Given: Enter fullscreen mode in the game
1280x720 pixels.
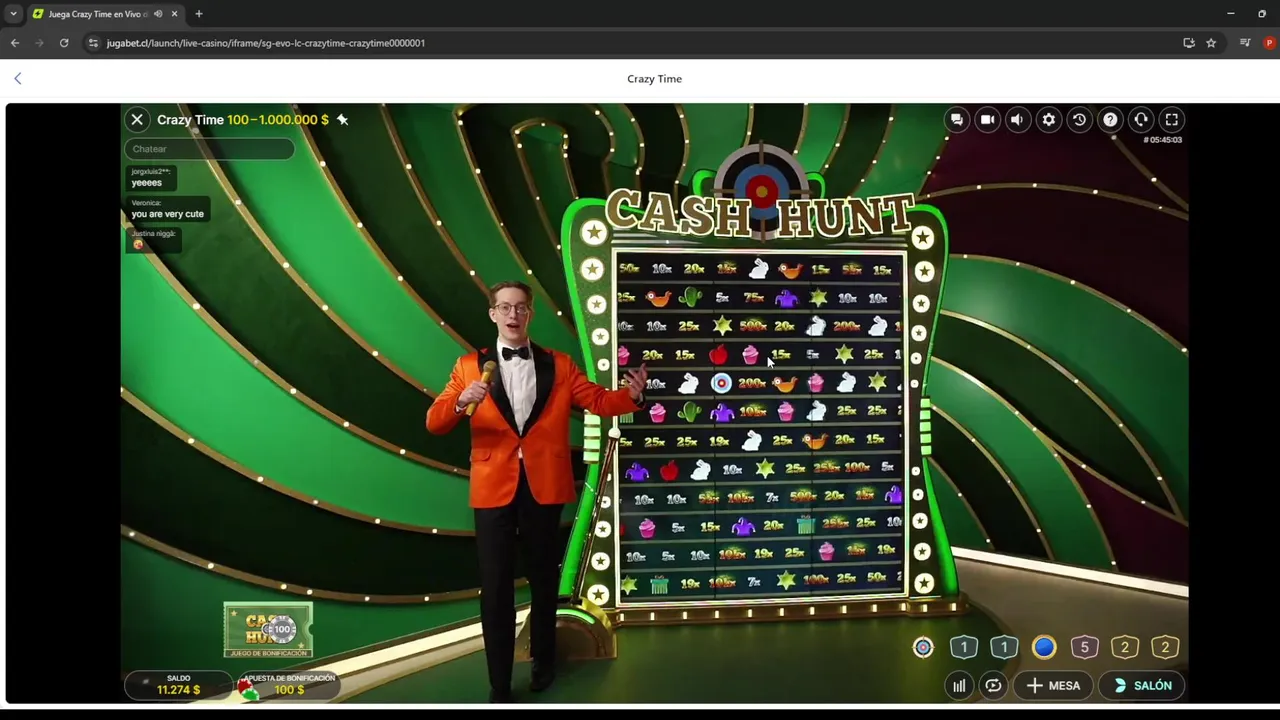Looking at the screenshot, I should click(x=1172, y=120).
